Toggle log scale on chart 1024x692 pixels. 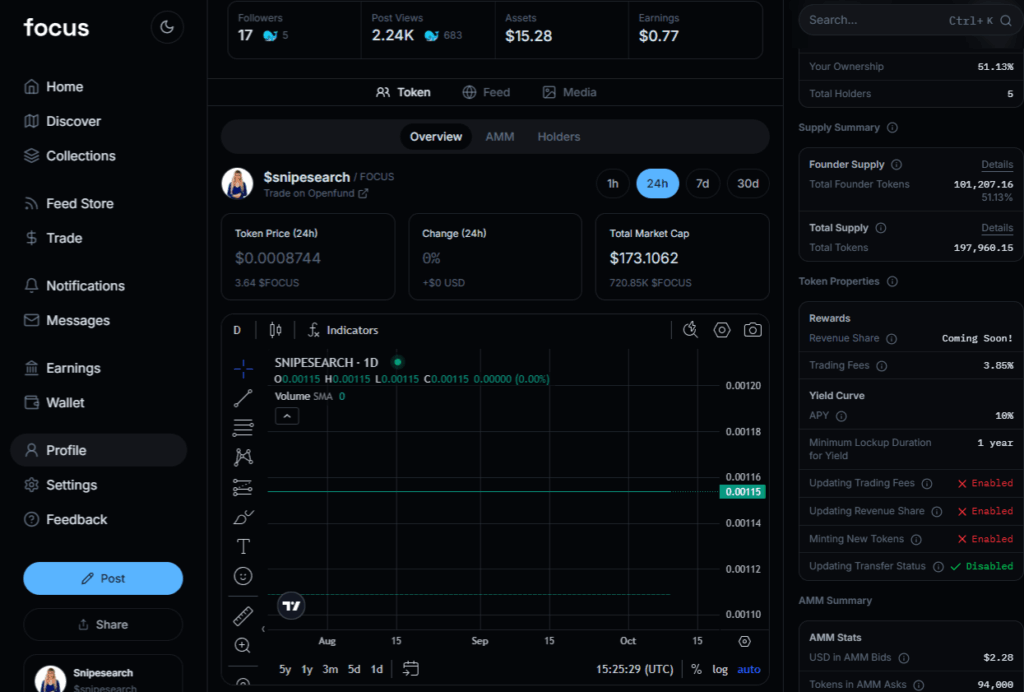[720, 669]
